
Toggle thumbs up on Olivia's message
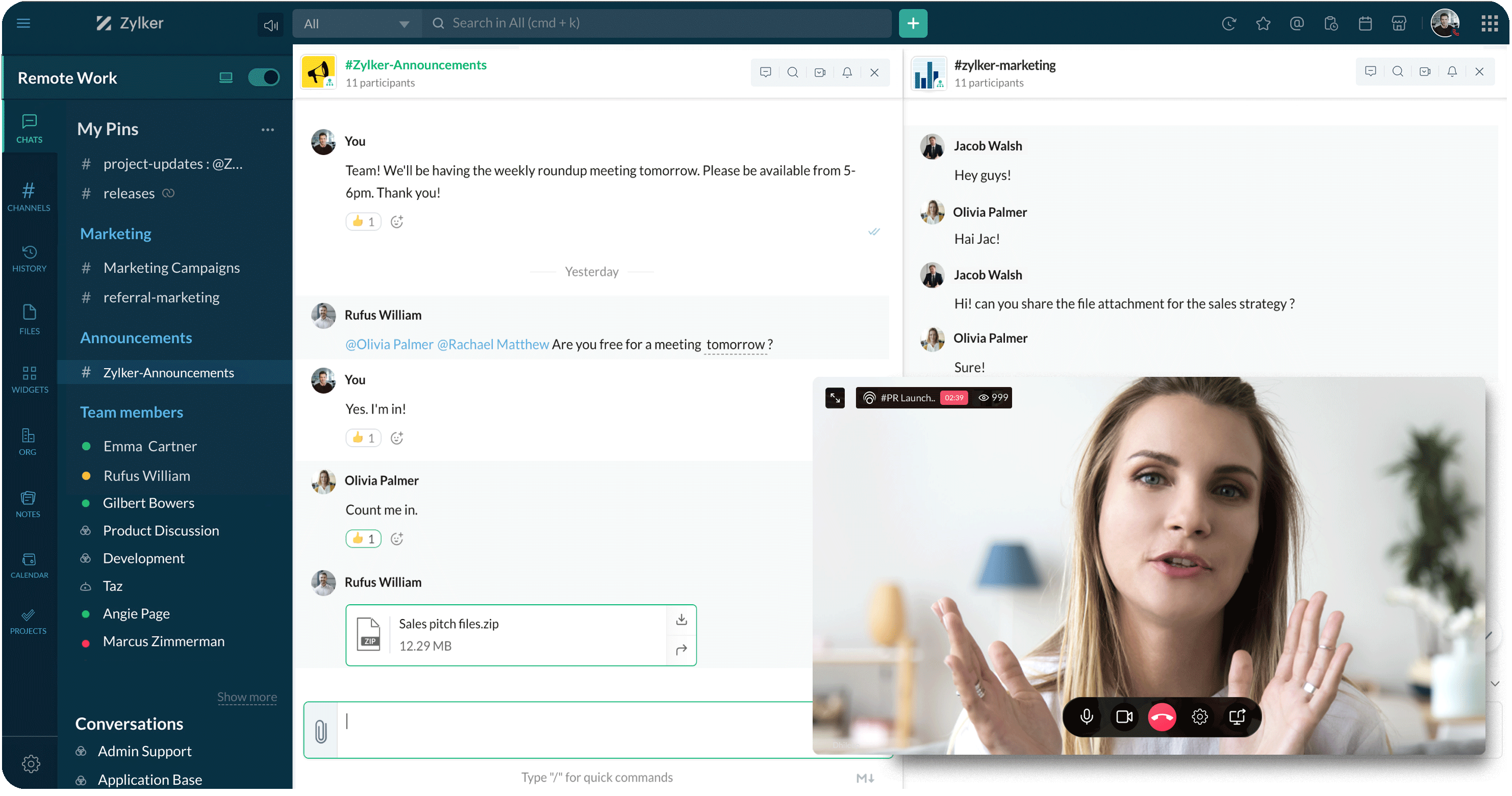pos(363,538)
